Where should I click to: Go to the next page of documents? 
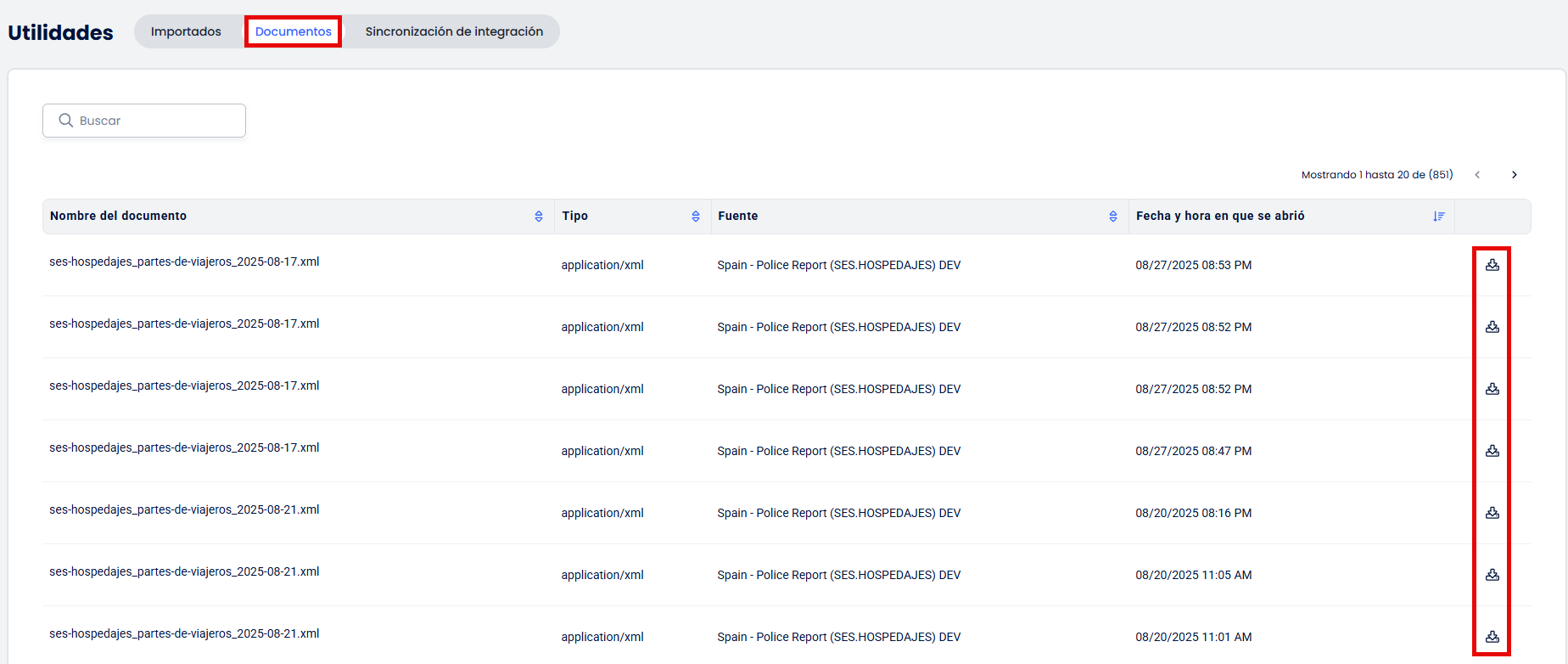pyautogui.click(x=1515, y=175)
